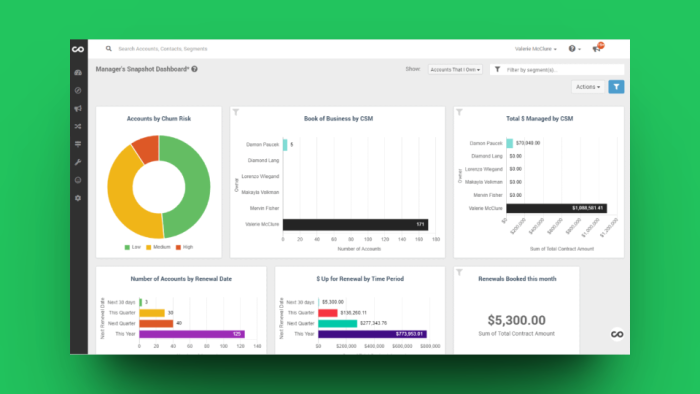Open the top bar help question mark menu
The width and height of the screenshot is (700, 394).
click(x=574, y=49)
